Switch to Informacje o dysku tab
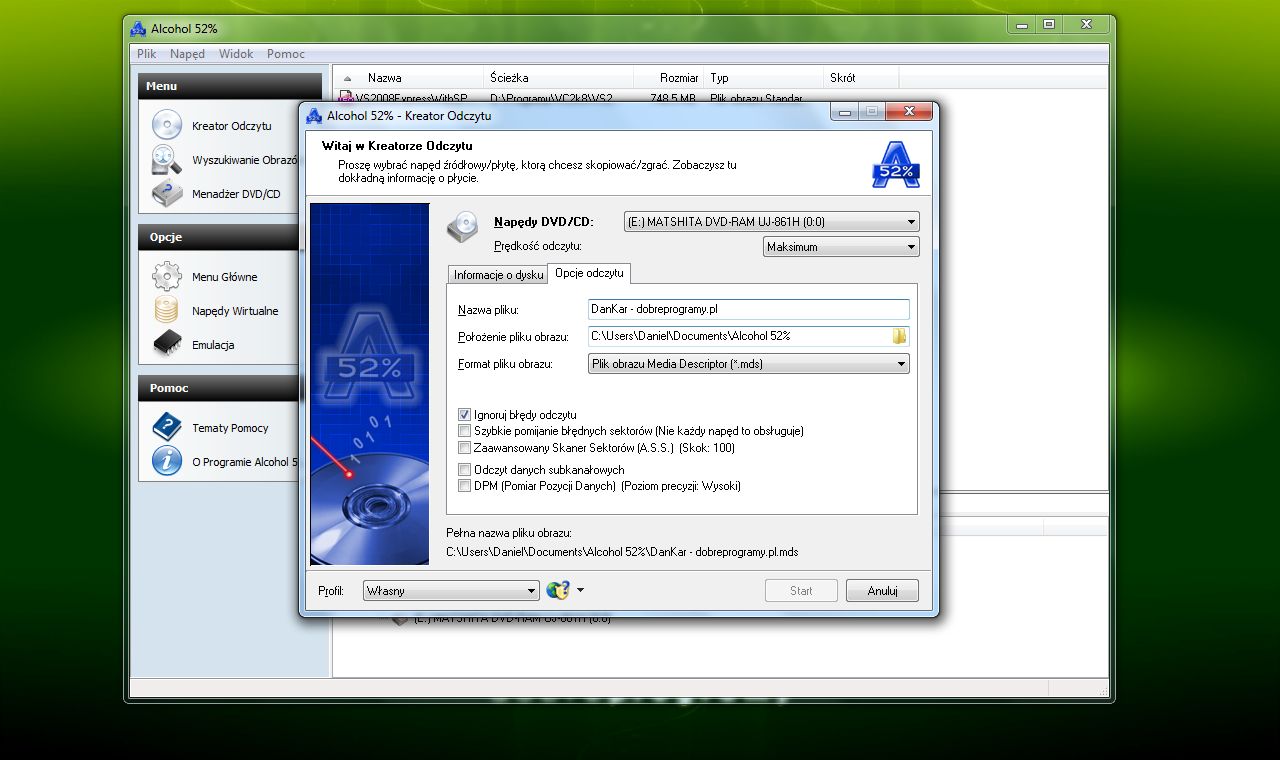The height and width of the screenshot is (760, 1280). [x=498, y=275]
